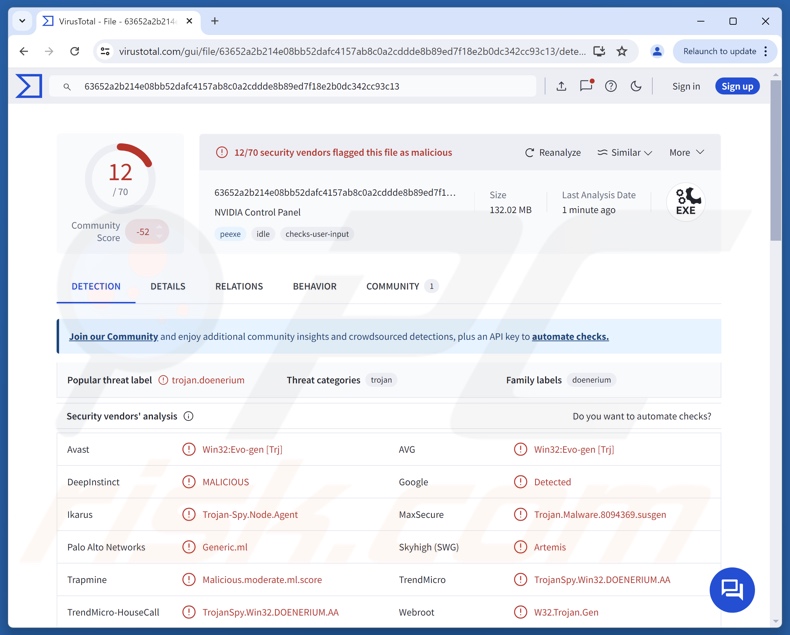790x635 pixels.
Task: Expand the Similar dropdown
Action: pyautogui.click(x=625, y=152)
